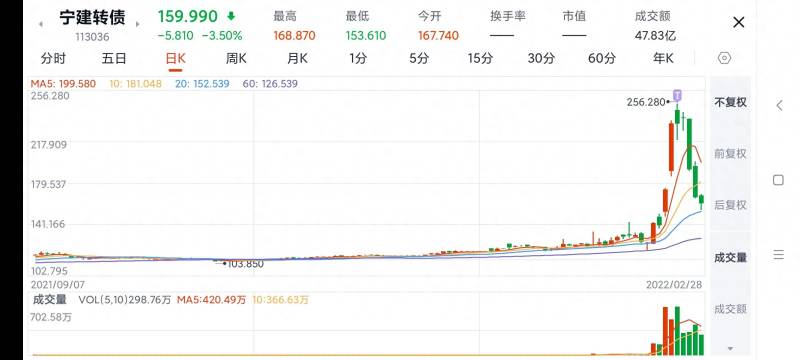Choose 成交量 indicator in sidebar
Screen dimensions: 800x360
point(730,258)
